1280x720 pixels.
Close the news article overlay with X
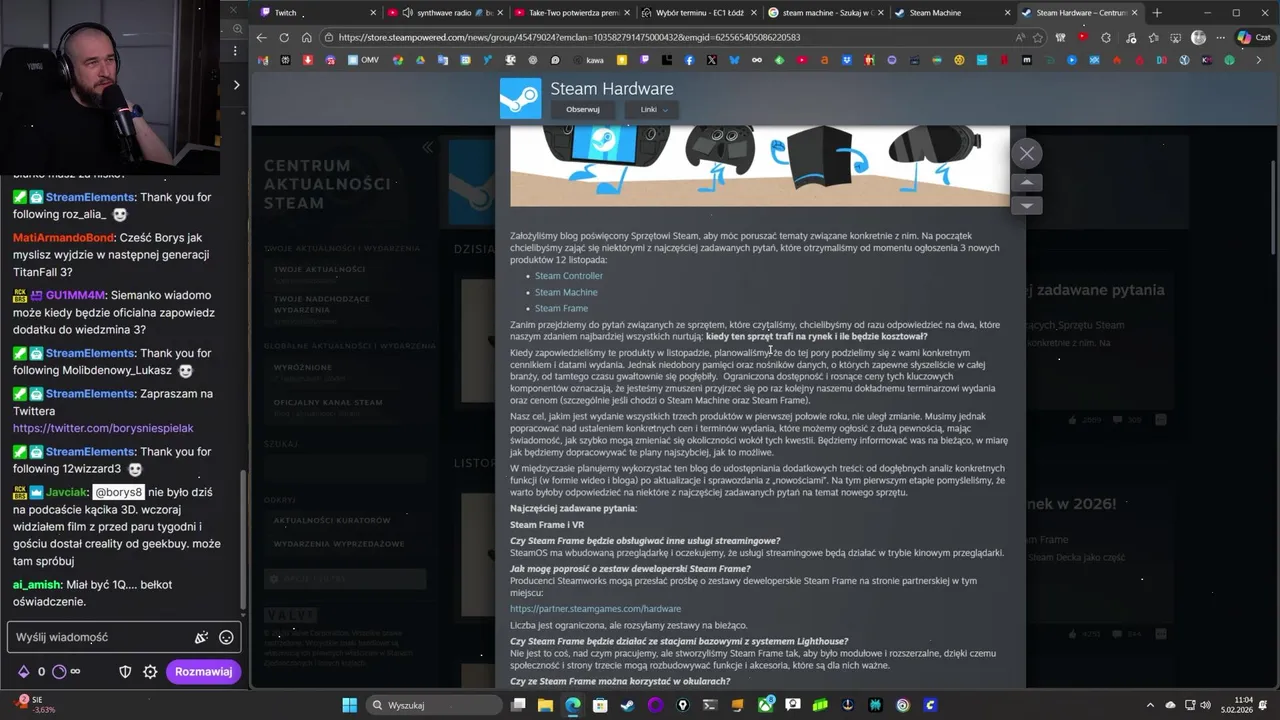[1026, 153]
